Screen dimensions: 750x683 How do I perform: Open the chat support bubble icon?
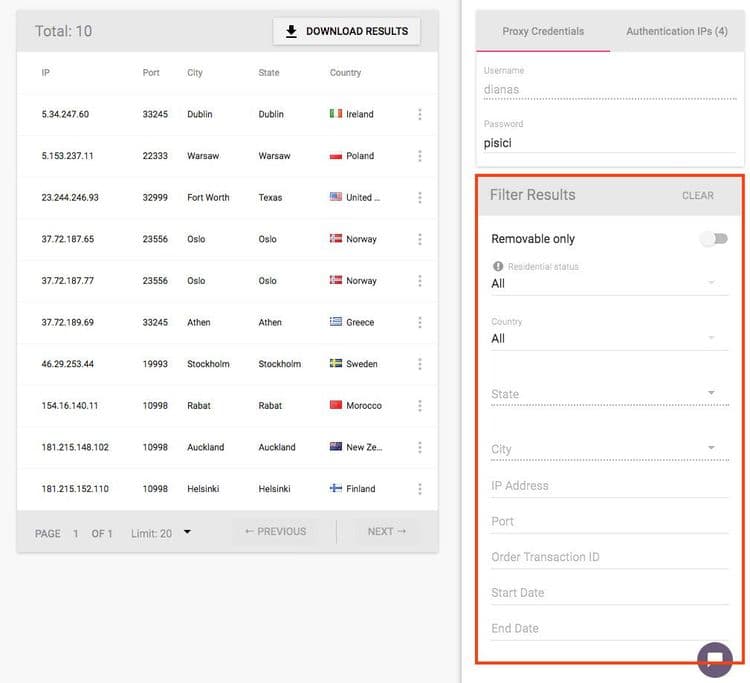click(x=714, y=658)
